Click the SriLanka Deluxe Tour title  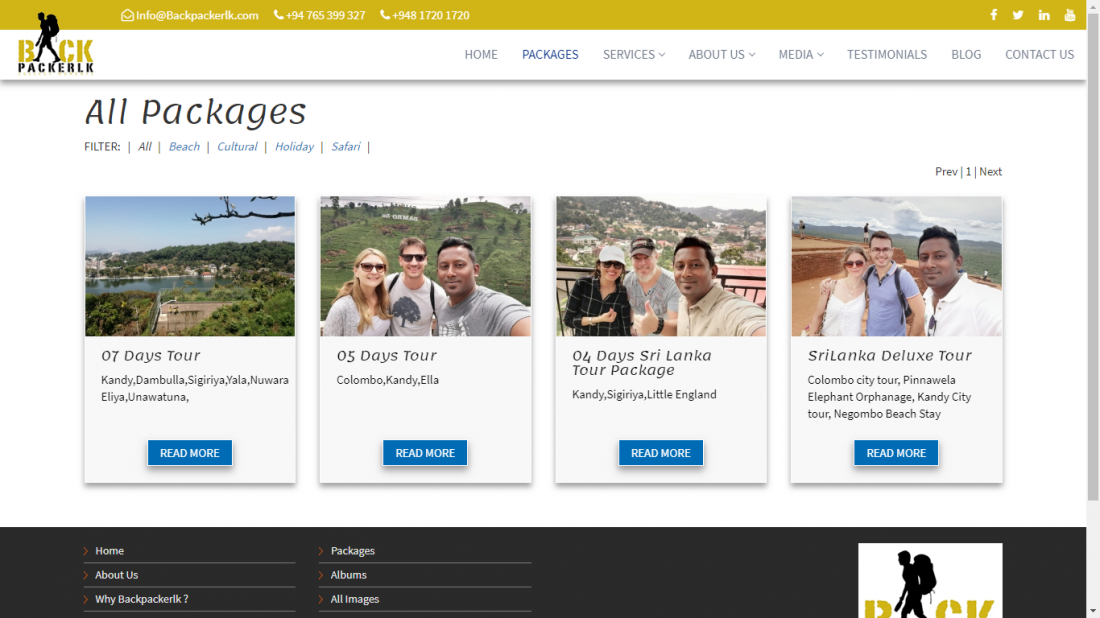point(890,356)
